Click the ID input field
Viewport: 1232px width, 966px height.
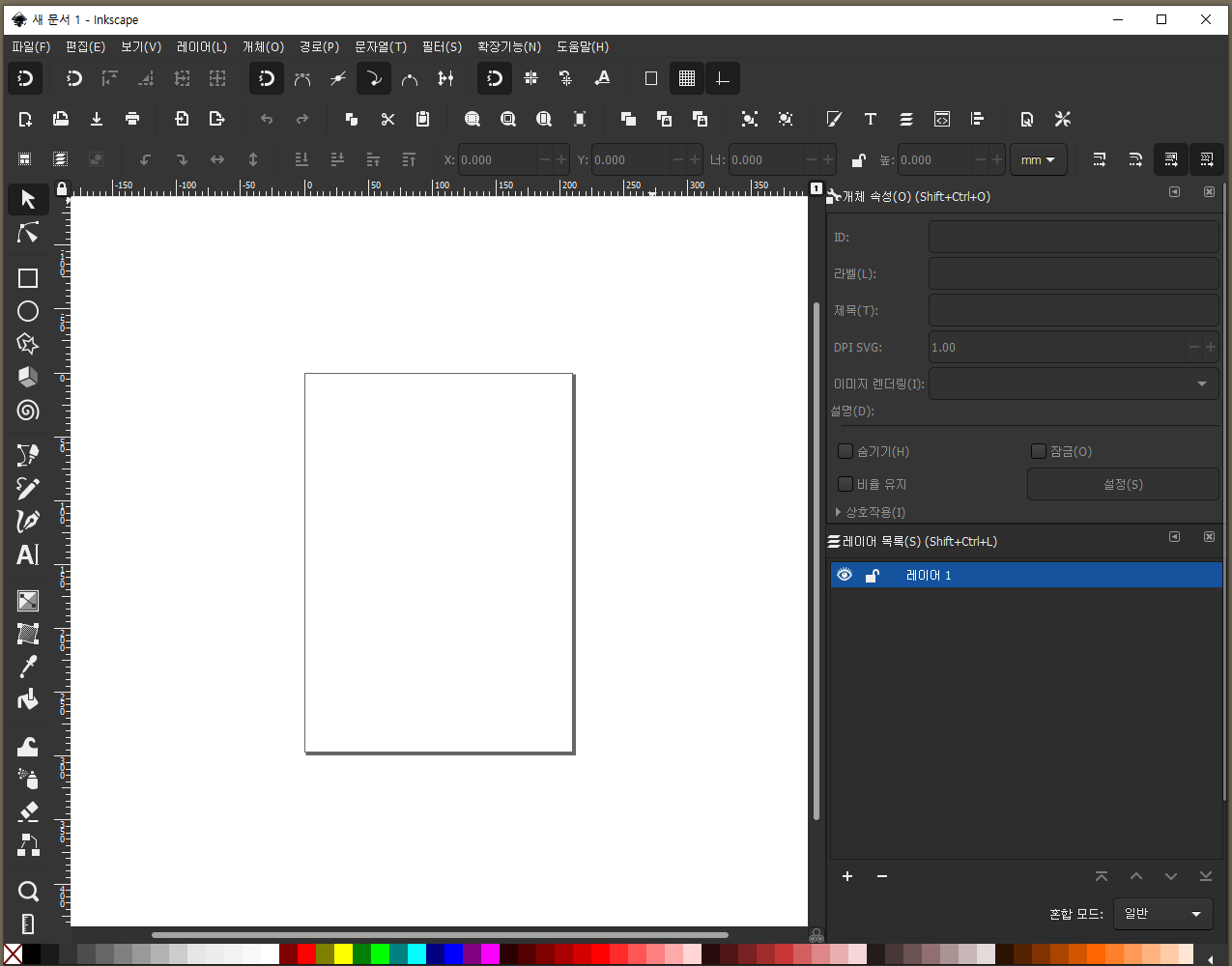point(1074,237)
